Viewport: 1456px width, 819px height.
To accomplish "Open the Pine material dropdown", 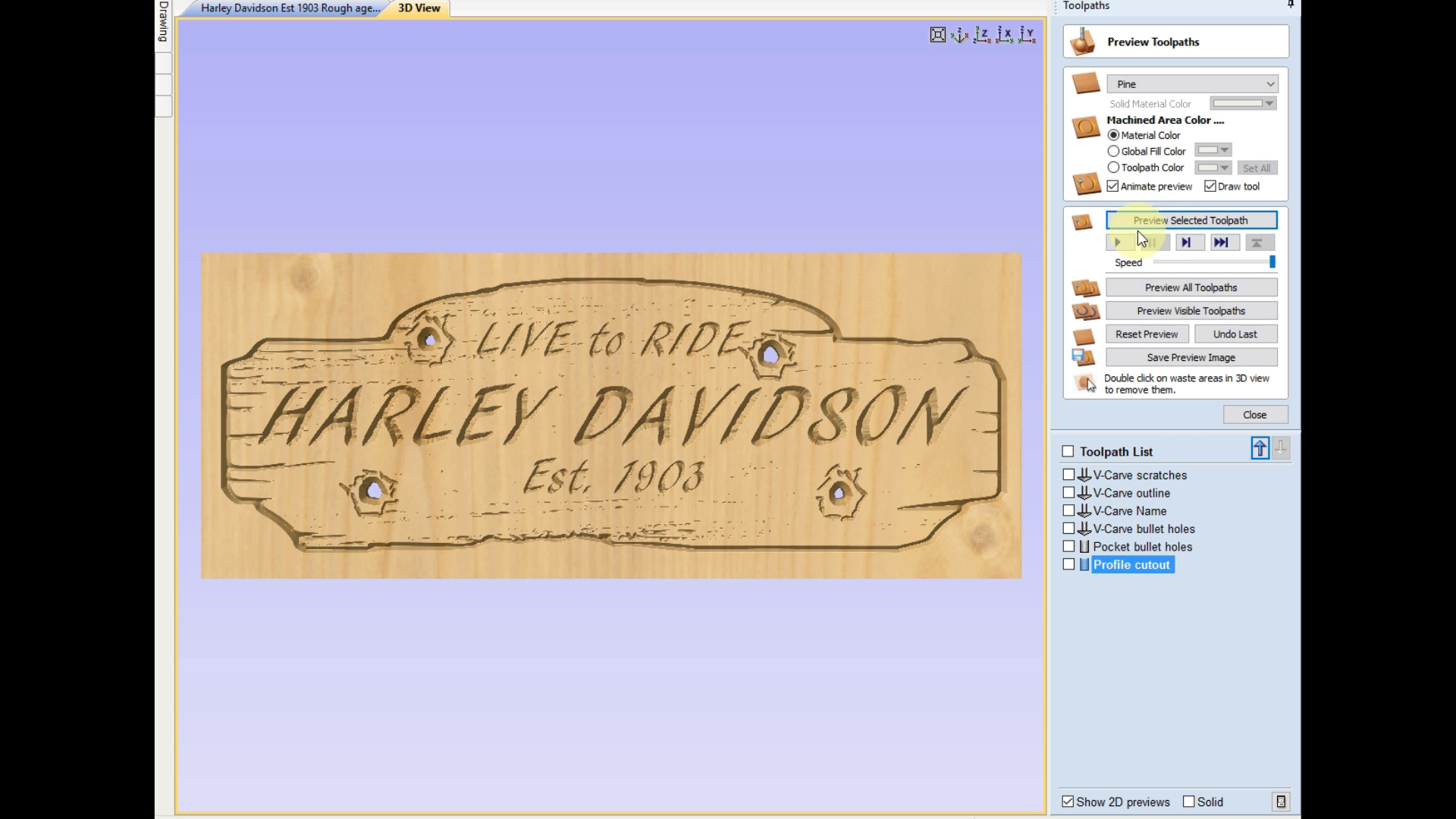I will (x=1192, y=83).
